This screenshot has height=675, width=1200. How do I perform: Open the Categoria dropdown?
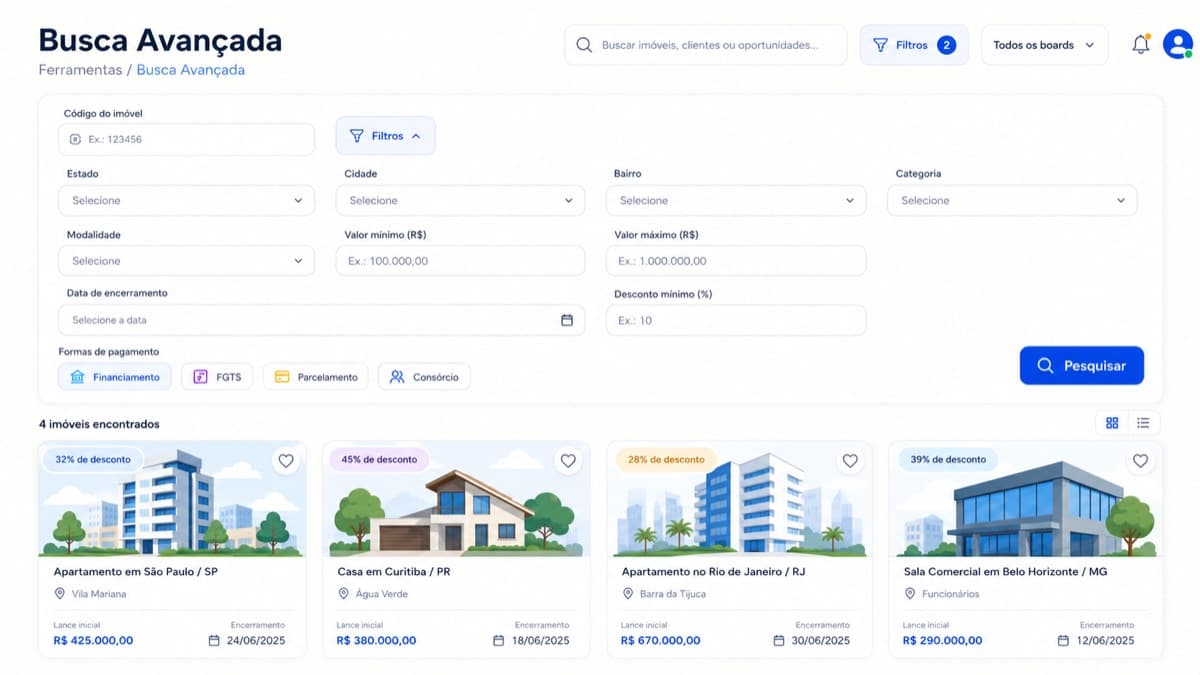pyautogui.click(x=1012, y=200)
